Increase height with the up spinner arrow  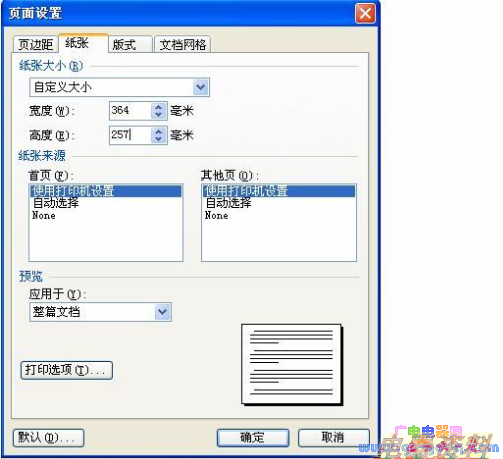(159, 131)
